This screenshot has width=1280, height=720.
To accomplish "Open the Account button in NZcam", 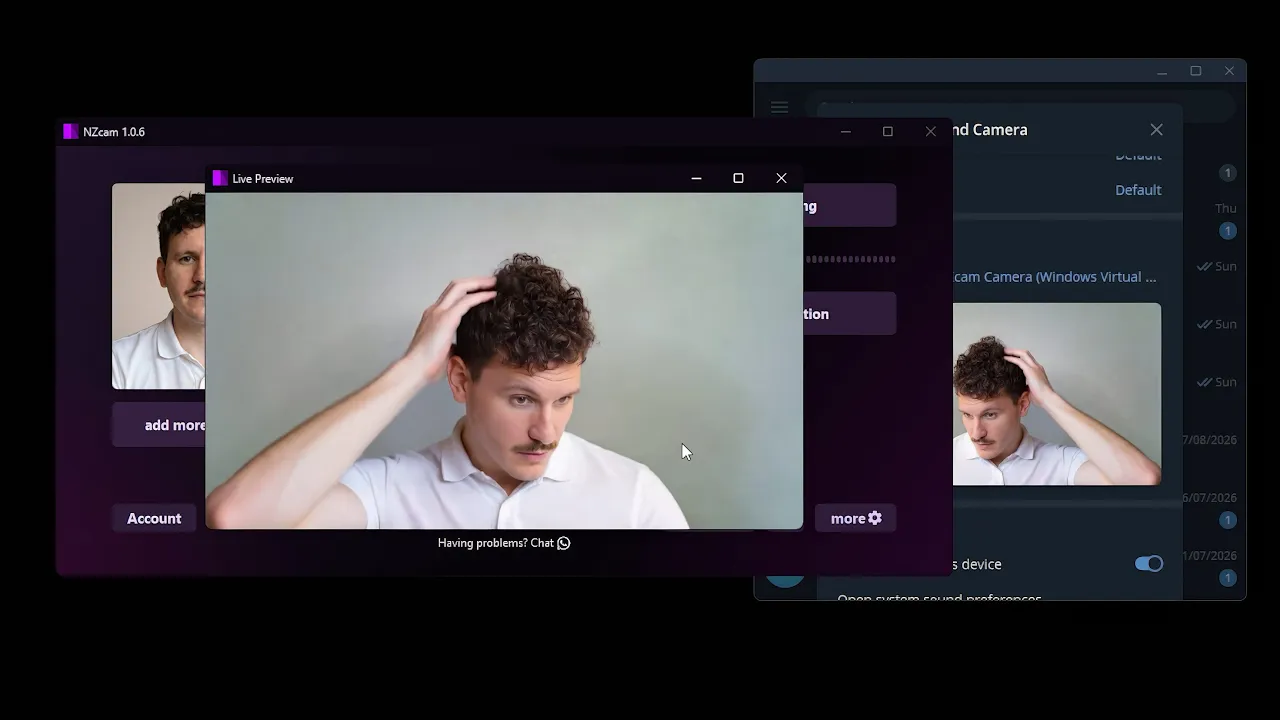I will (x=154, y=518).
